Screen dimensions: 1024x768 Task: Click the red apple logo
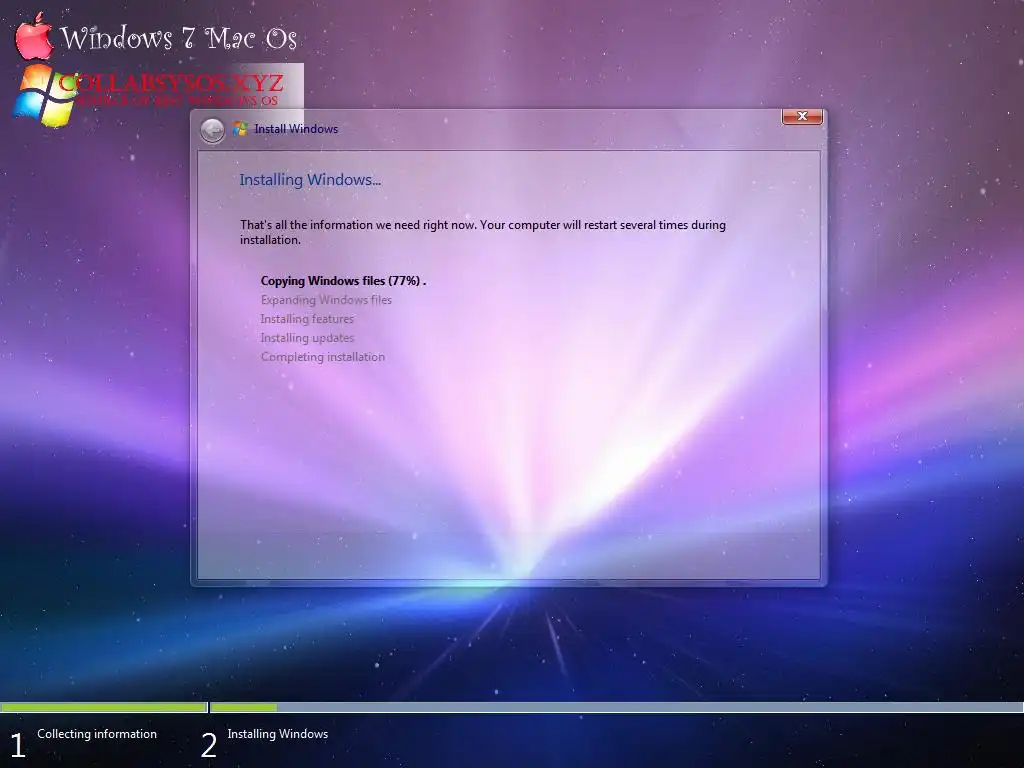click(x=34, y=37)
